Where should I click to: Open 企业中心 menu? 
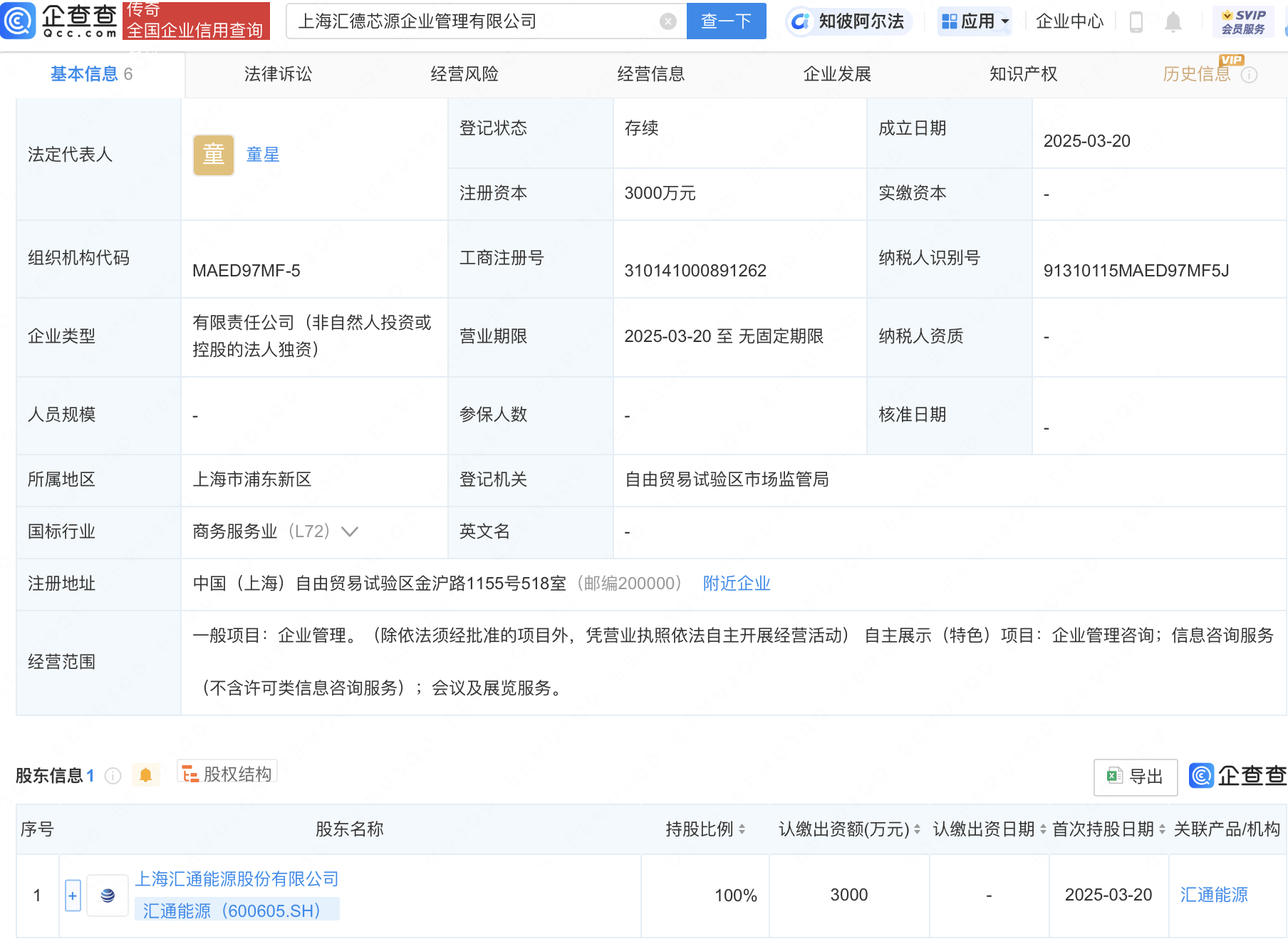click(1069, 21)
